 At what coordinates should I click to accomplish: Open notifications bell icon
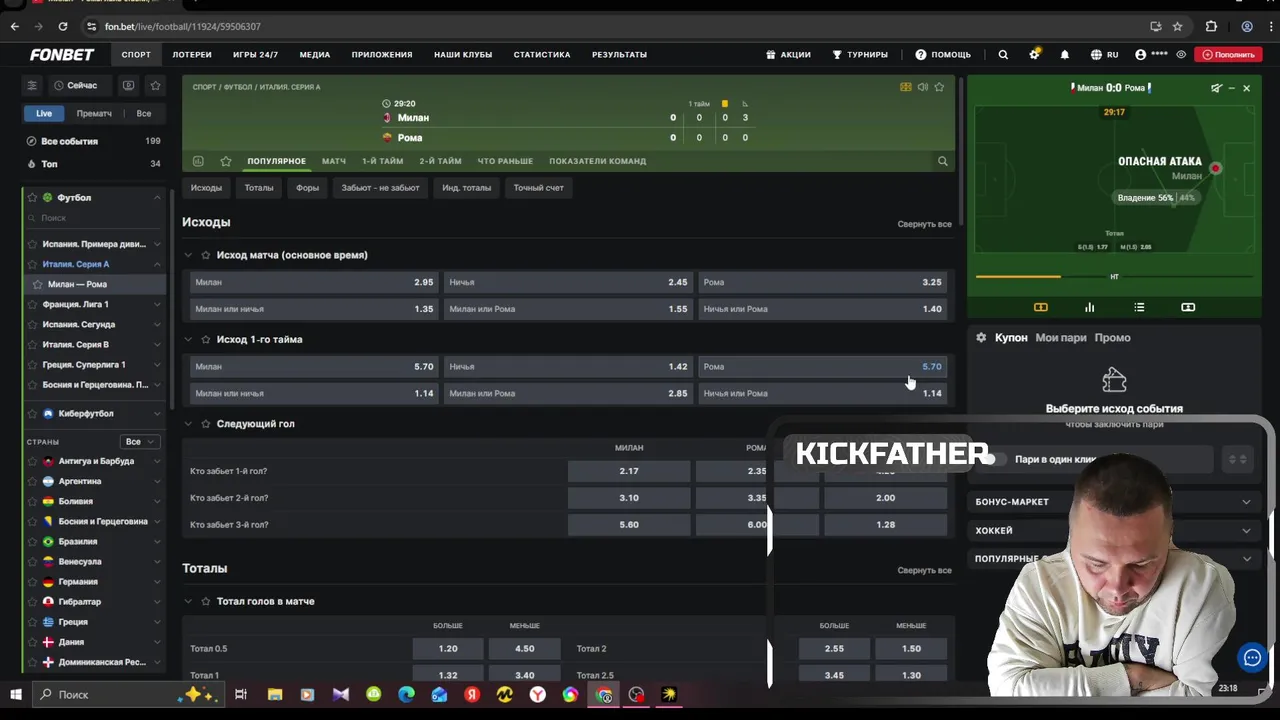coord(1065,55)
